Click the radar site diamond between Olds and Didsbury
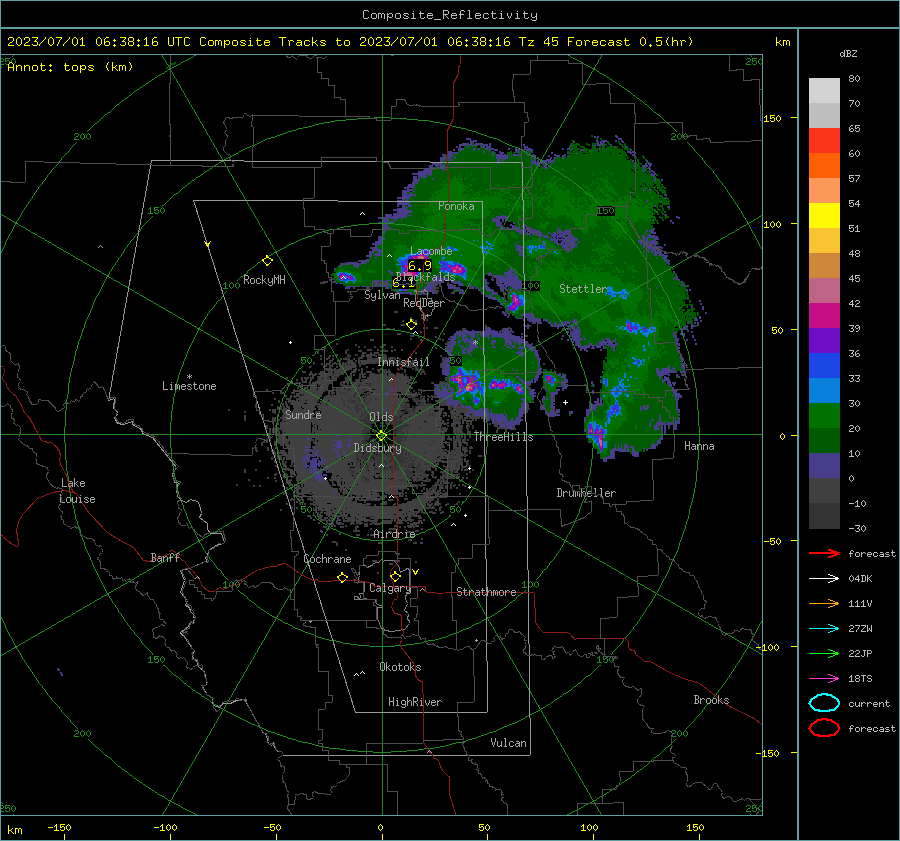Image resolution: width=900 pixels, height=841 pixels. pyautogui.click(x=381, y=436)
